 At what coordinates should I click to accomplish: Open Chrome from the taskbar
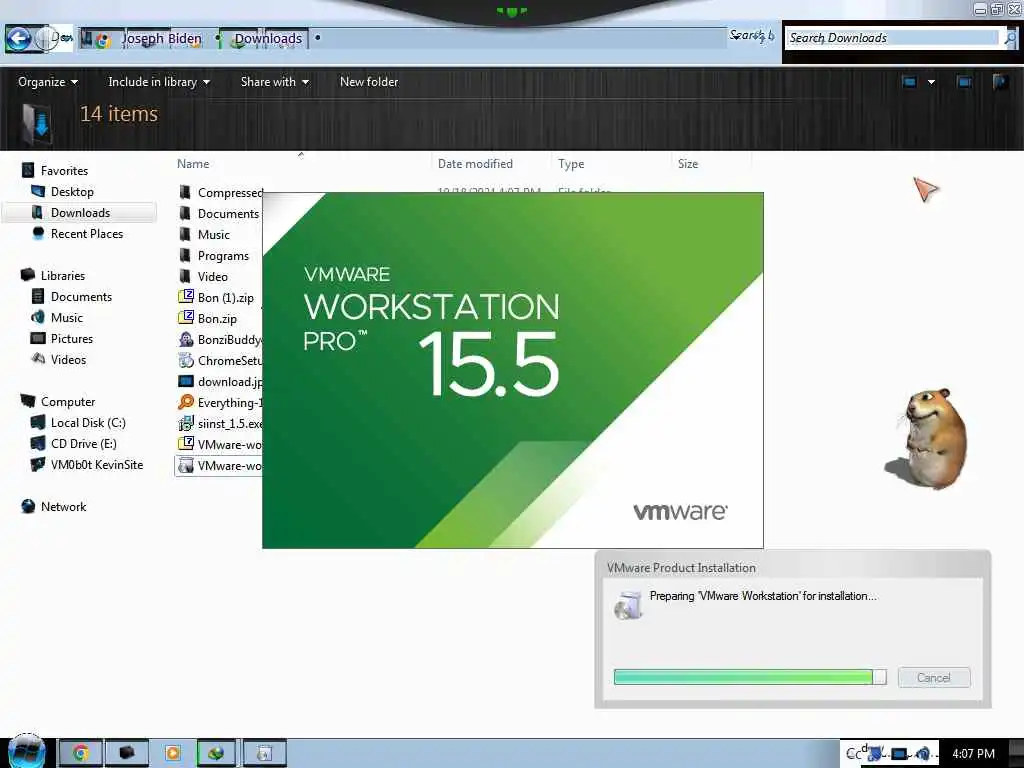click(x=81, y=753)
